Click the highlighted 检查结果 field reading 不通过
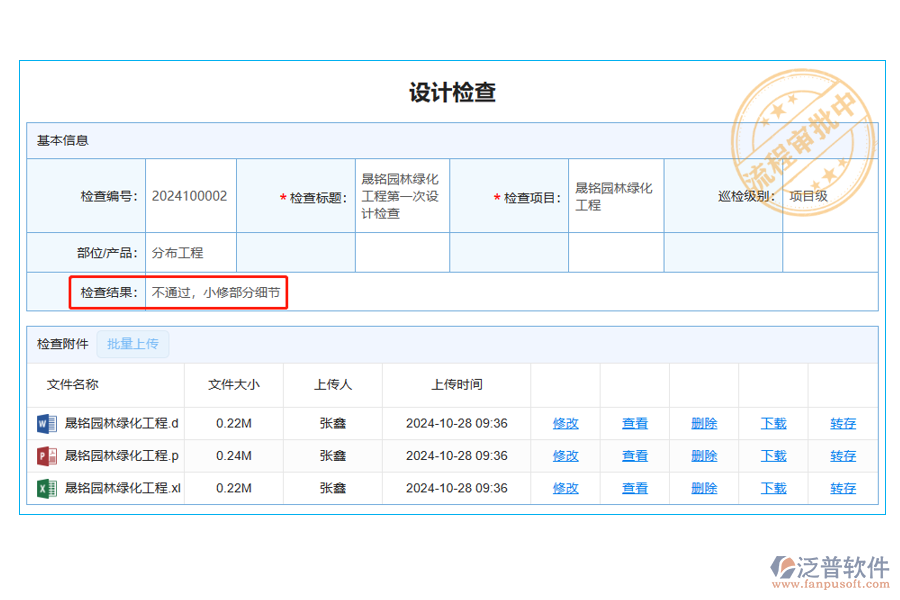The width and height of the screenshot is (900, 600). coord(215,292)
